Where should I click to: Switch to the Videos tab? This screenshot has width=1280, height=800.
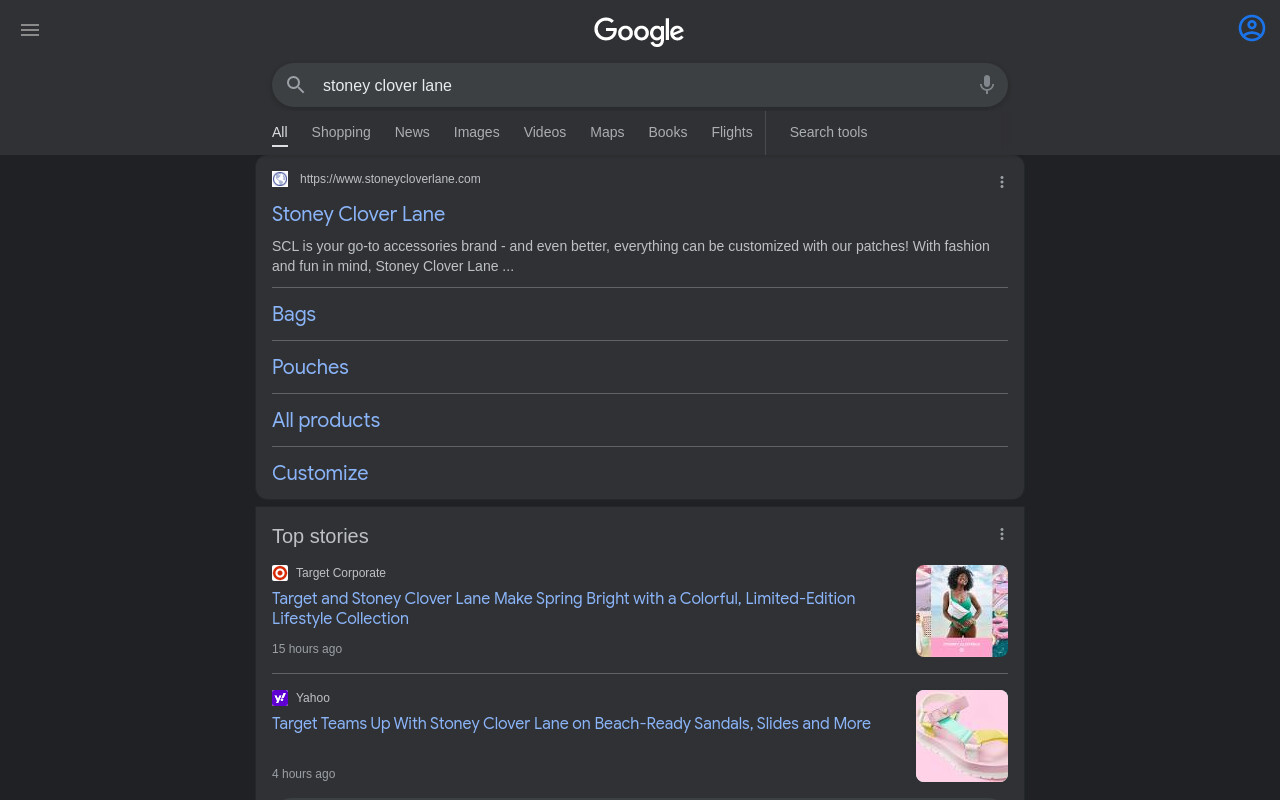(x=545, y=132)
